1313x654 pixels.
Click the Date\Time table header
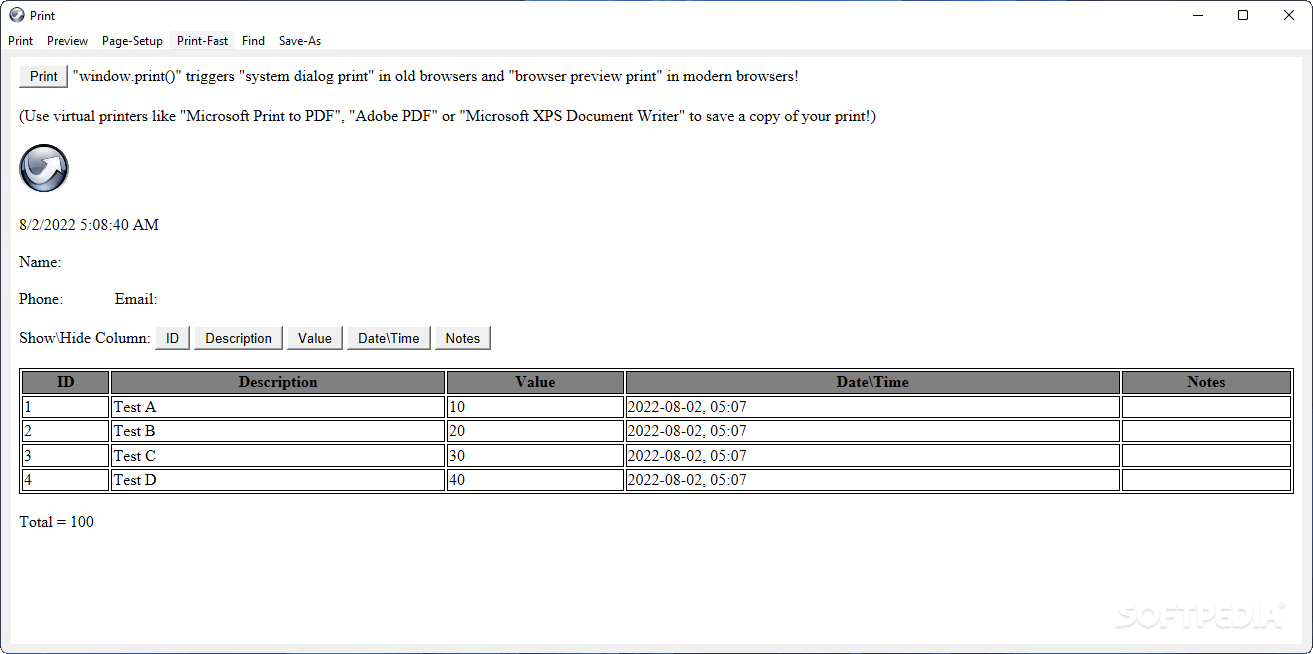point(873,382)
